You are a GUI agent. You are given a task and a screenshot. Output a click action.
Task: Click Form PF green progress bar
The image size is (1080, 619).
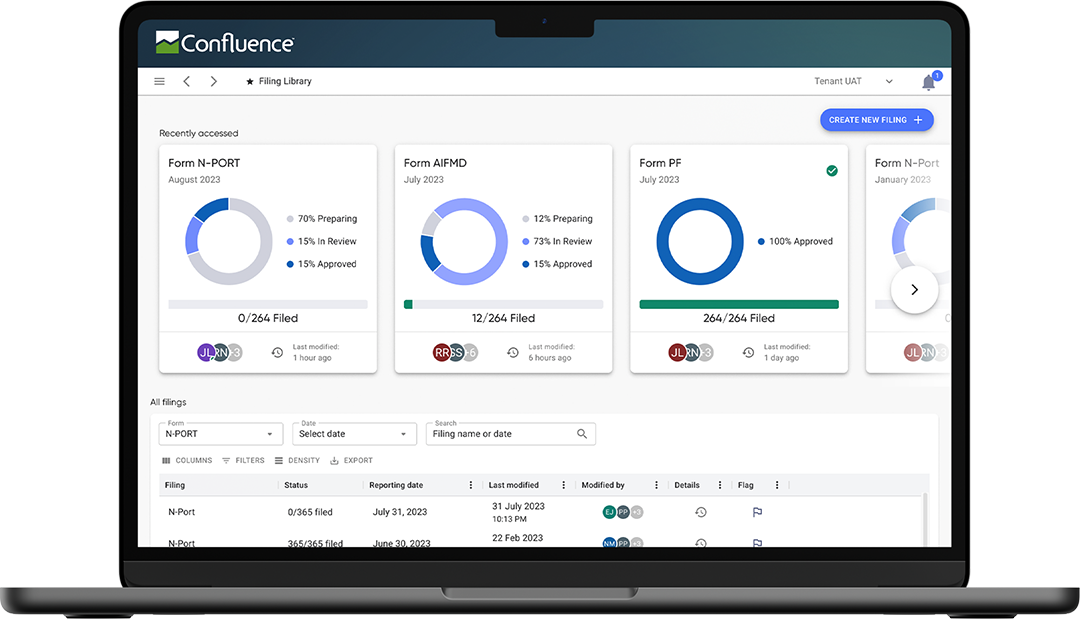[x=739, y=304]
